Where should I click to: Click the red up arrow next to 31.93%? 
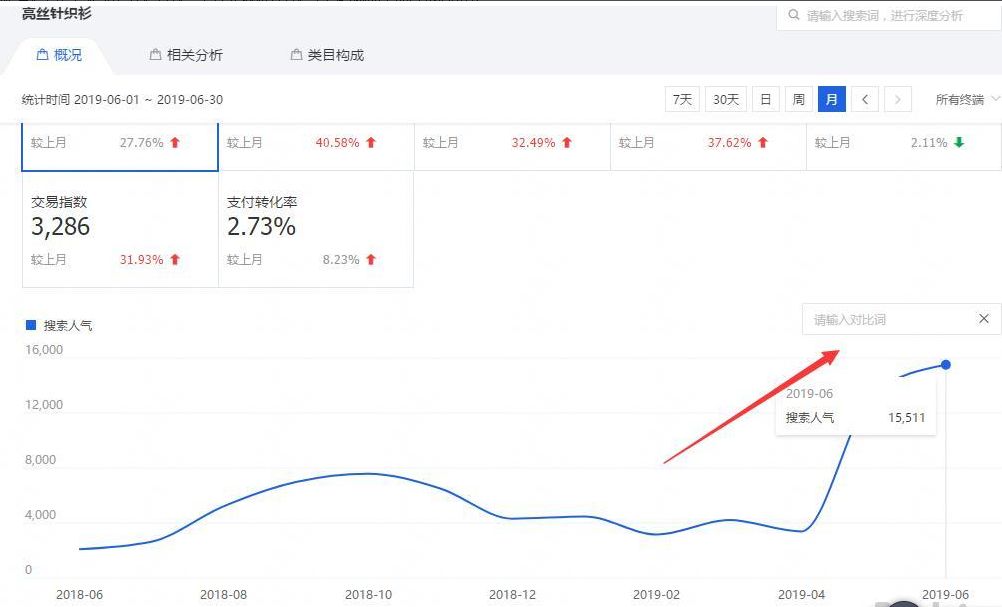176,259
